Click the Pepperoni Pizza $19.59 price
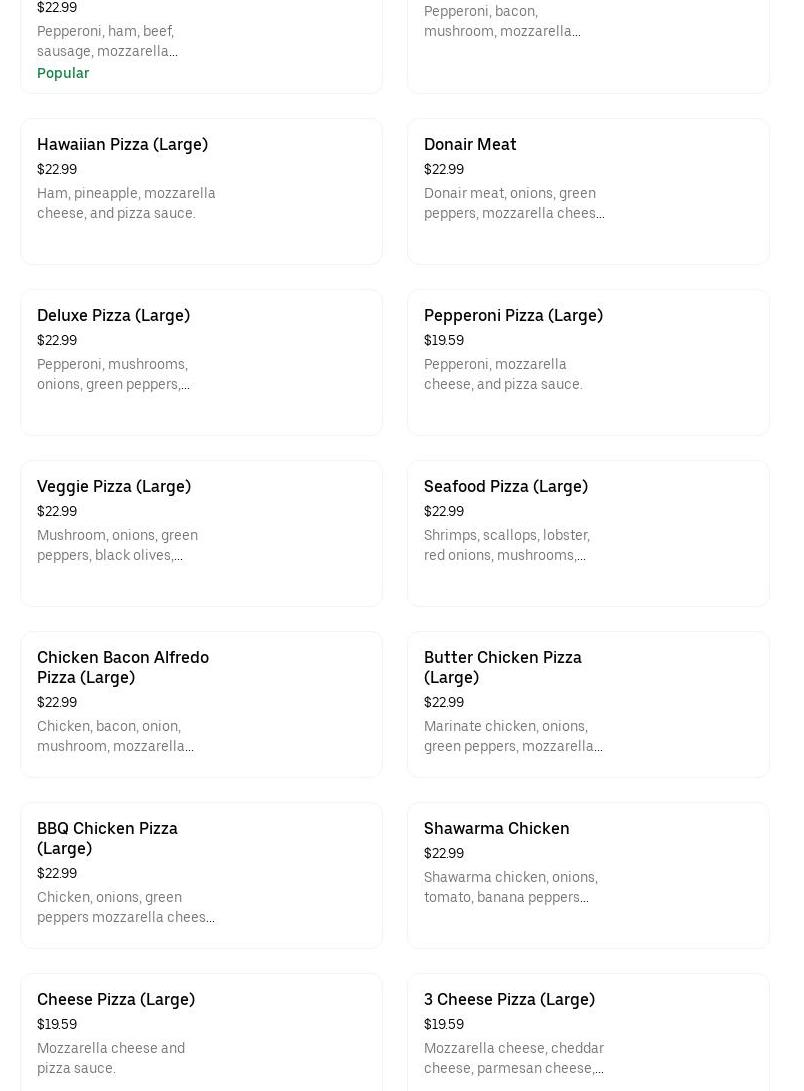The image size is (804, 1091). (x=444, y=340)
